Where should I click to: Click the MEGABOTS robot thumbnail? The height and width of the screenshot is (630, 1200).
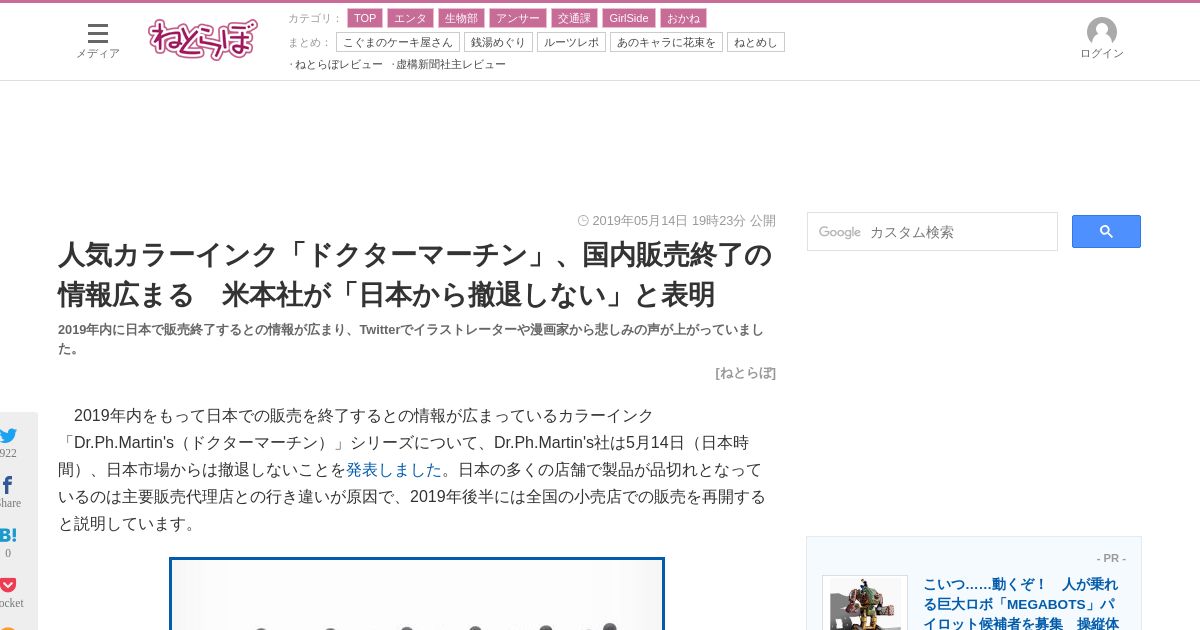[865, 603]
